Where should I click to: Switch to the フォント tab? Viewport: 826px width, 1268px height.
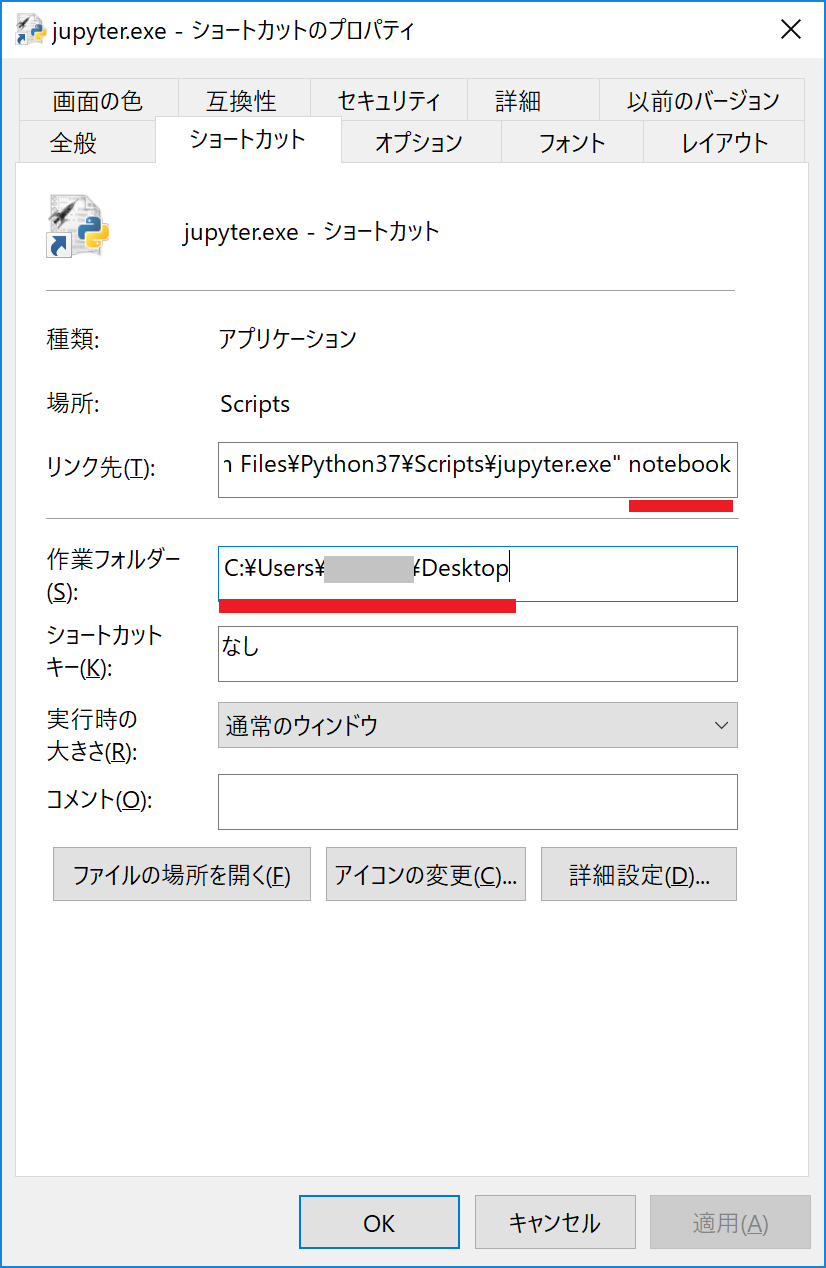click(x=572, y=143)
